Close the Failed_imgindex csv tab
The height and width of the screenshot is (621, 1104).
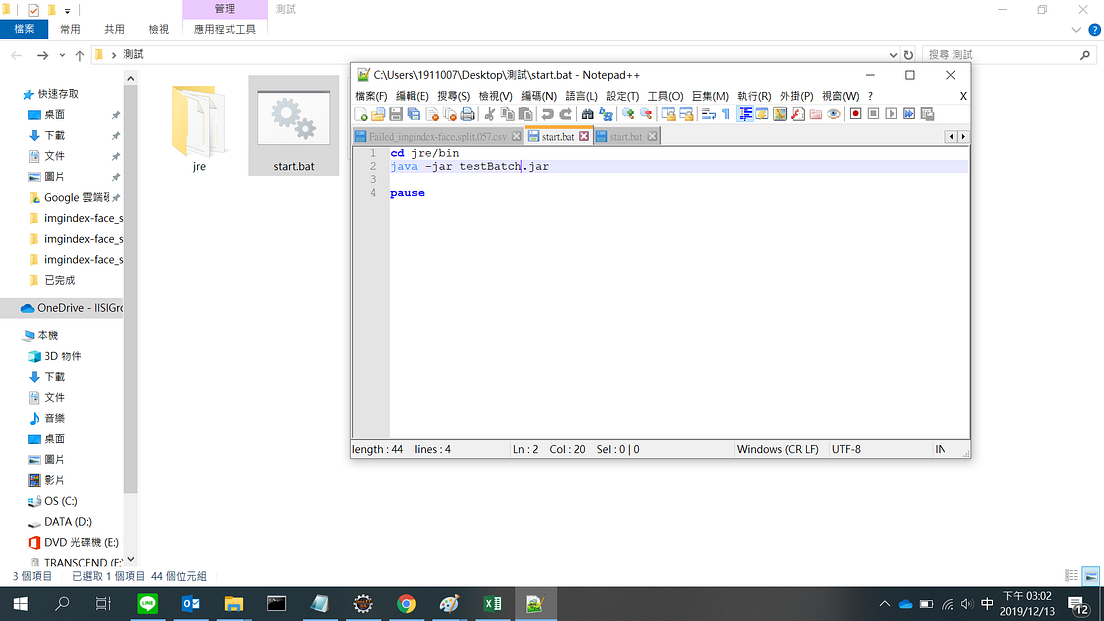[x=517, y=137]
